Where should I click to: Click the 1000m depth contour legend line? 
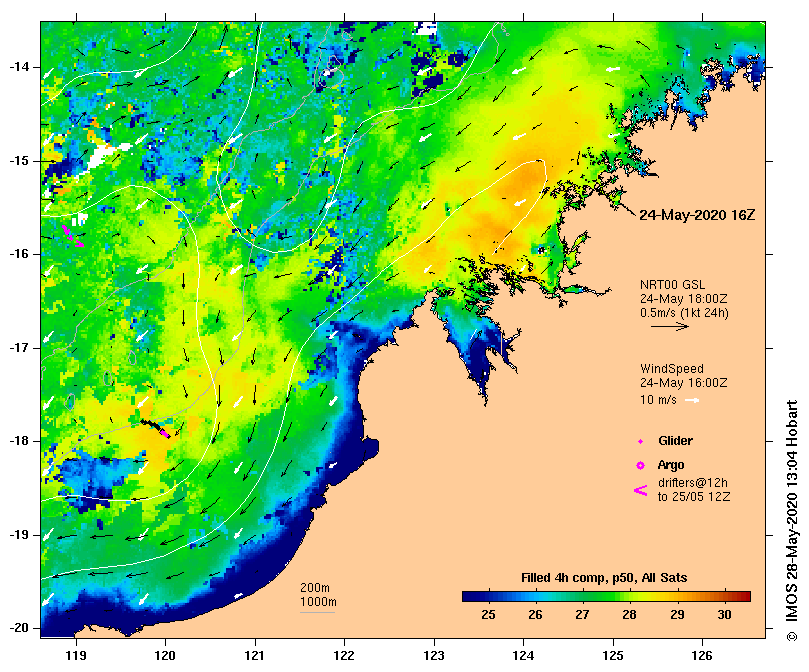(317, 613)
